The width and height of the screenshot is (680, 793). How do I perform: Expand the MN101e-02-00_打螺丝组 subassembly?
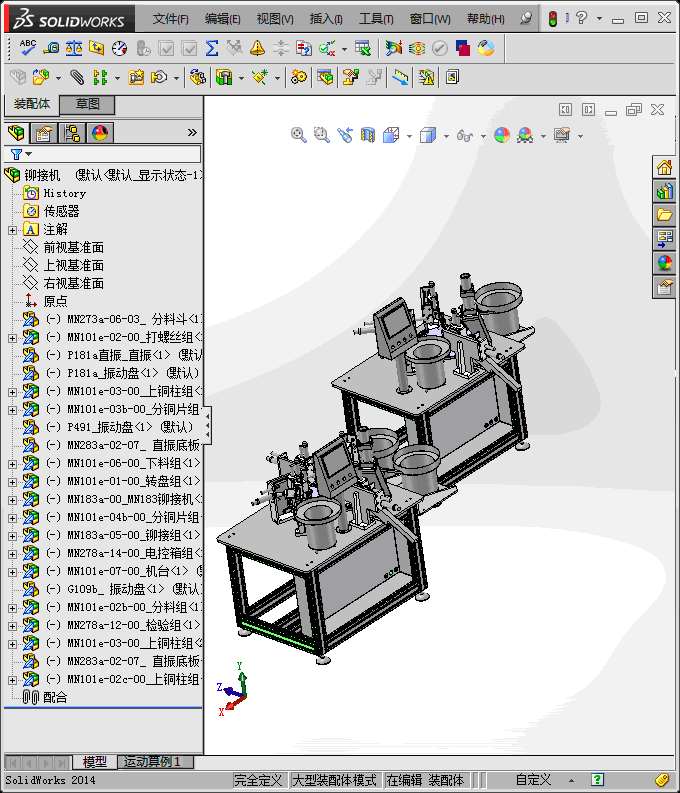13,338
